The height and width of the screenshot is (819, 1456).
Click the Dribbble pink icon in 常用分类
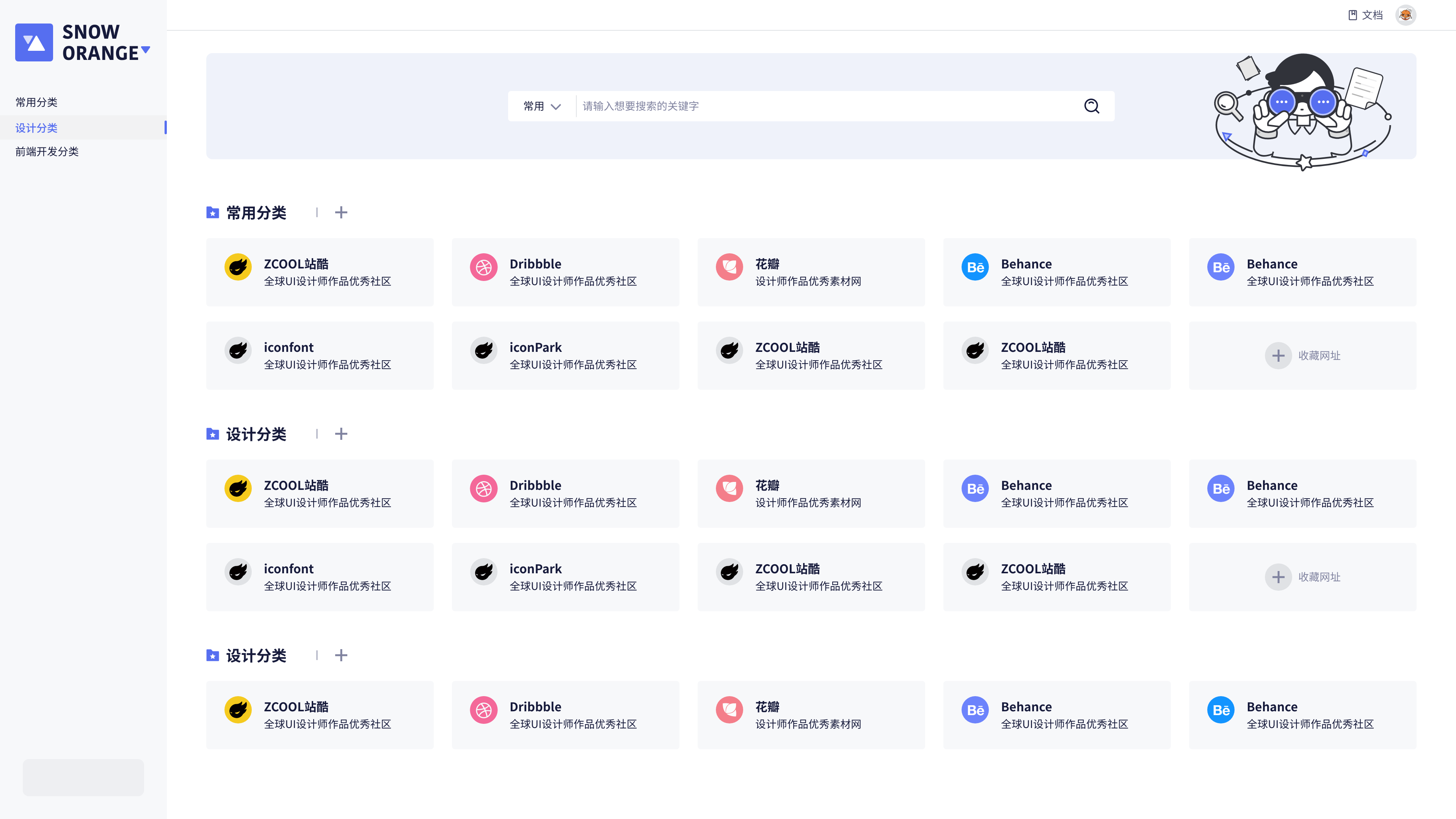[x=484, y=267]
